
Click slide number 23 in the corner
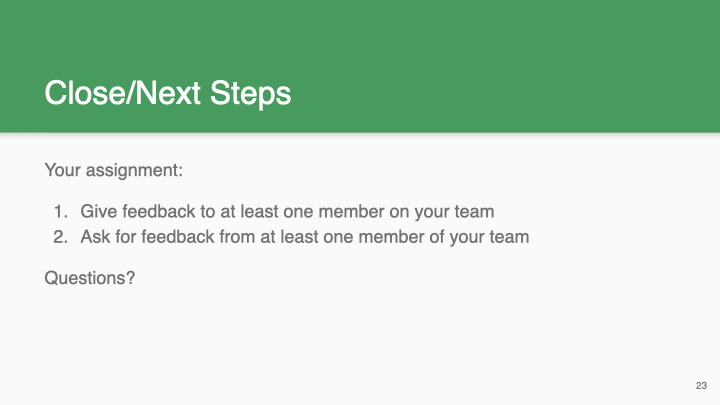click(701, 386)
